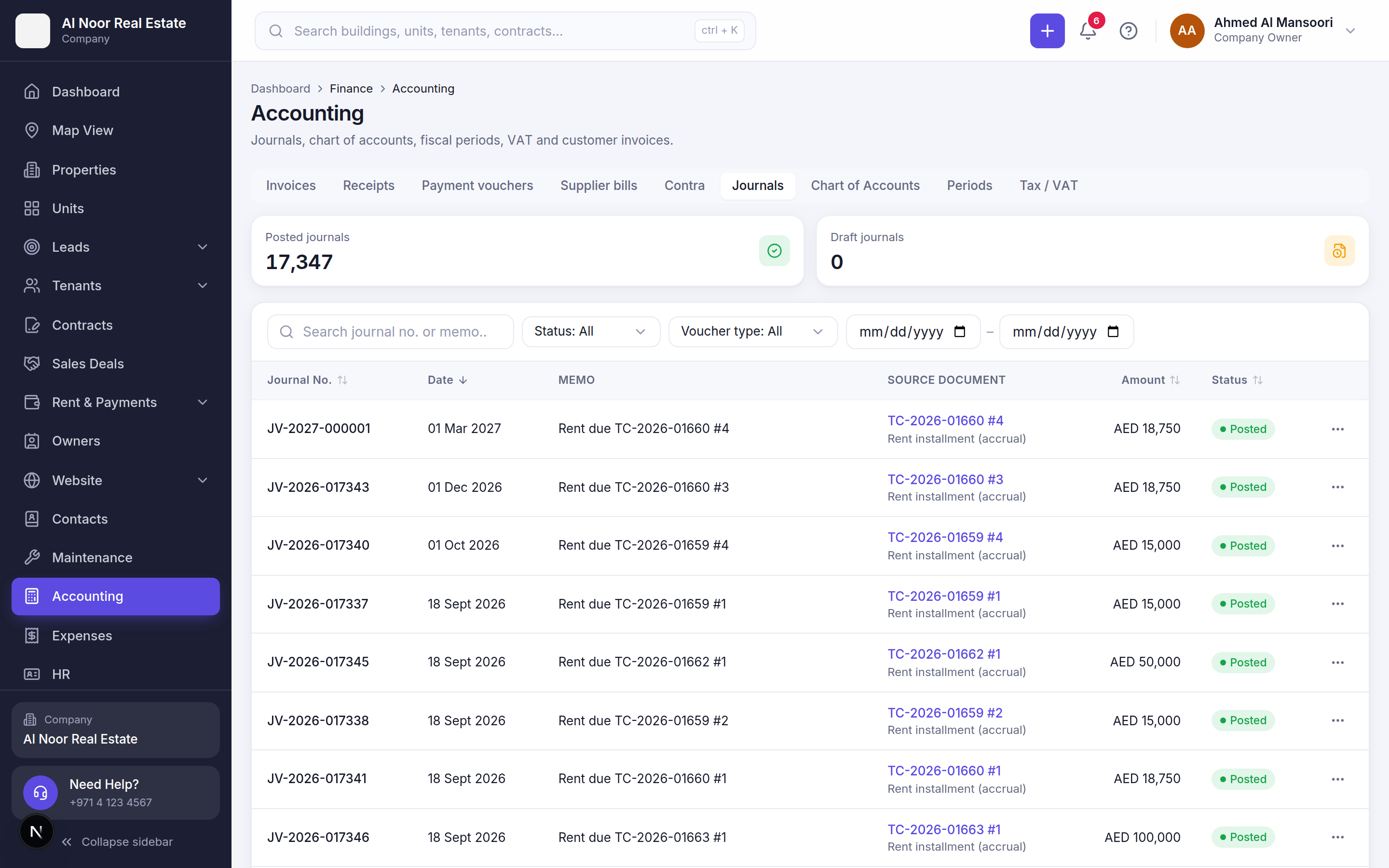The width and height of the screenshot is (1389, 868).
Task: Click the start date mm/dd/yyyy field
Action: coord(912,331)
